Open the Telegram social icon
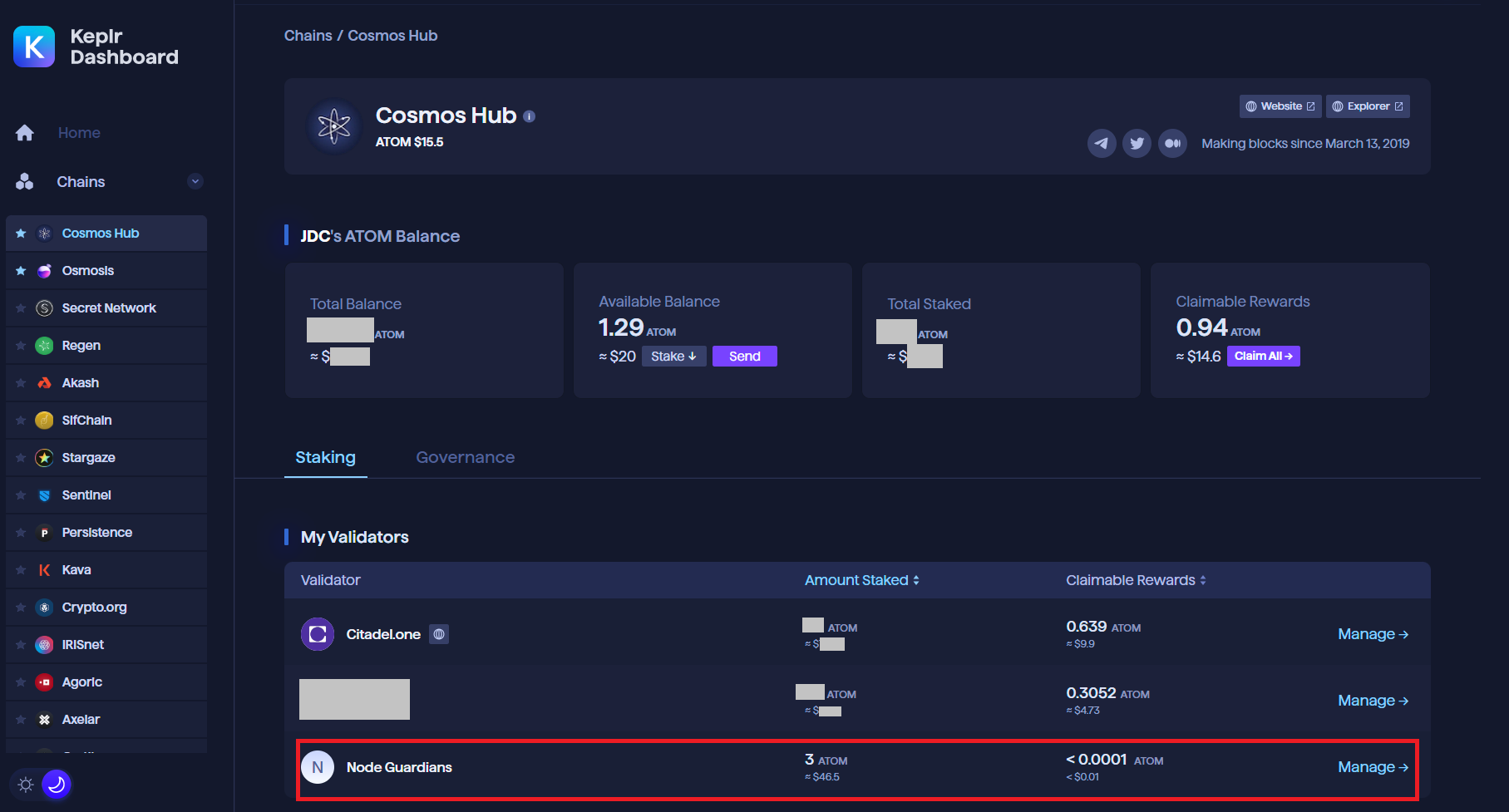The width and height of the screenshot is (1509, 812). coord(1102,143)
